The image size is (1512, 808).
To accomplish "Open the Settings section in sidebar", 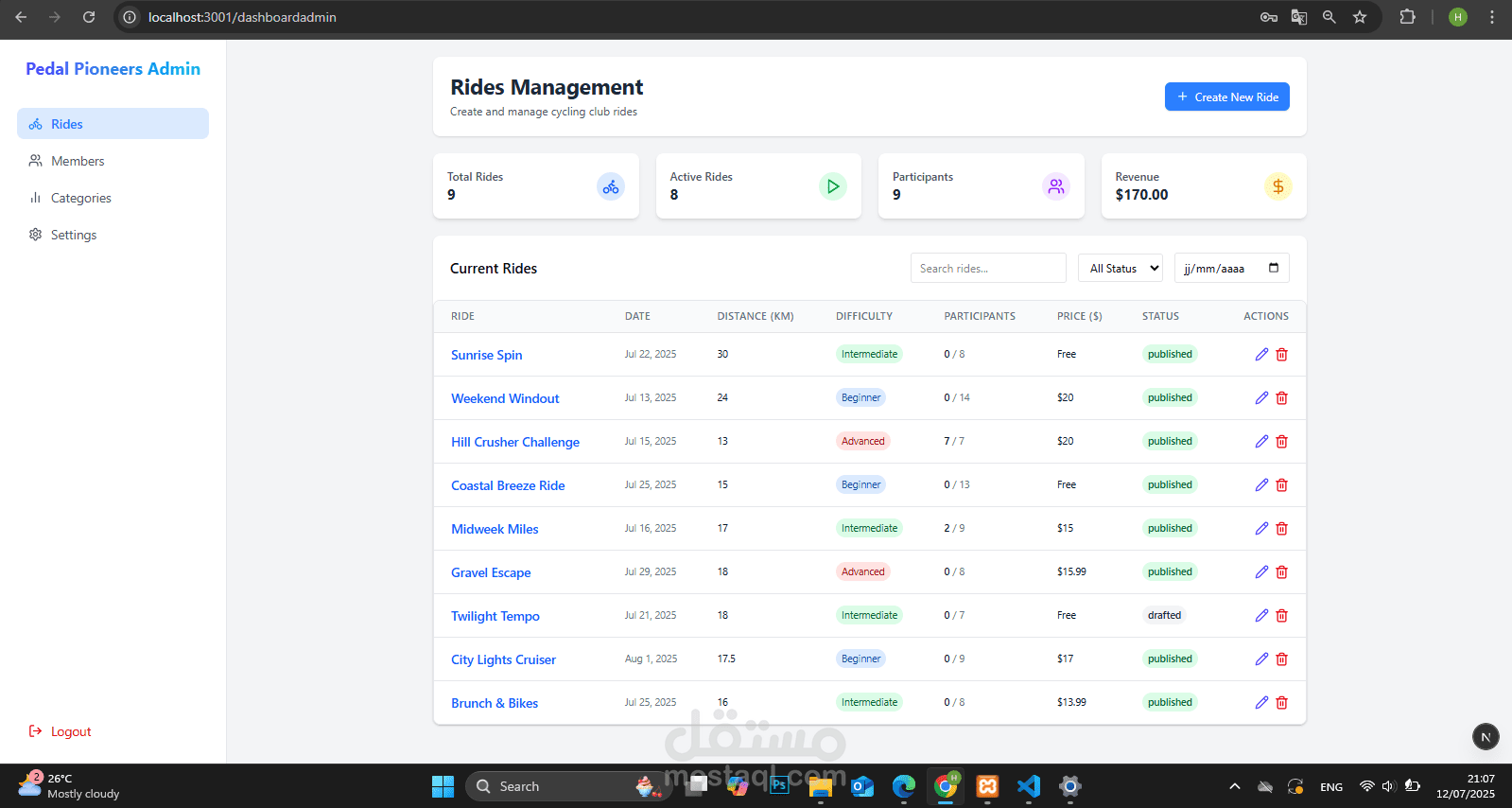I will point(113,235).
